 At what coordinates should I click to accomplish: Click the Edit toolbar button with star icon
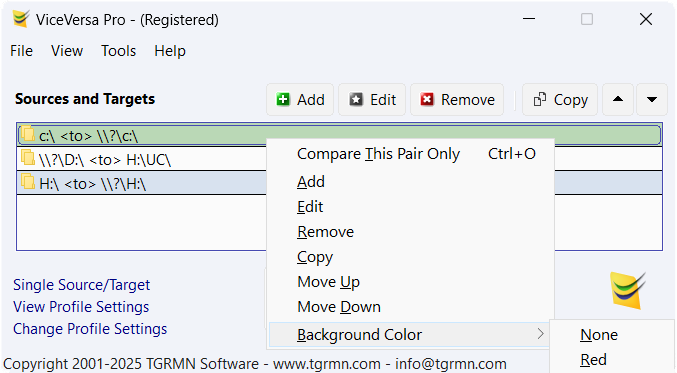[x=372, y=100]
